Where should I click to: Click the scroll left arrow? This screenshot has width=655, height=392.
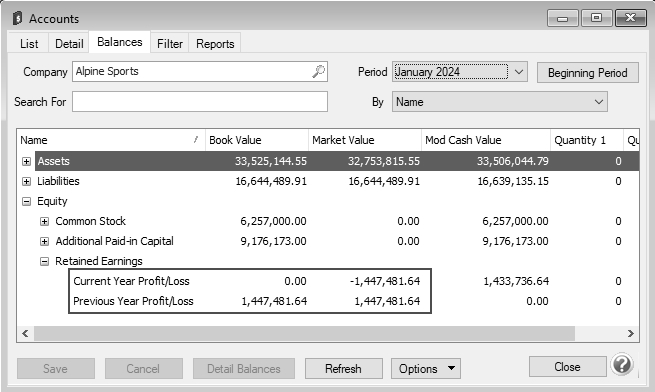[x=25, y=333]
